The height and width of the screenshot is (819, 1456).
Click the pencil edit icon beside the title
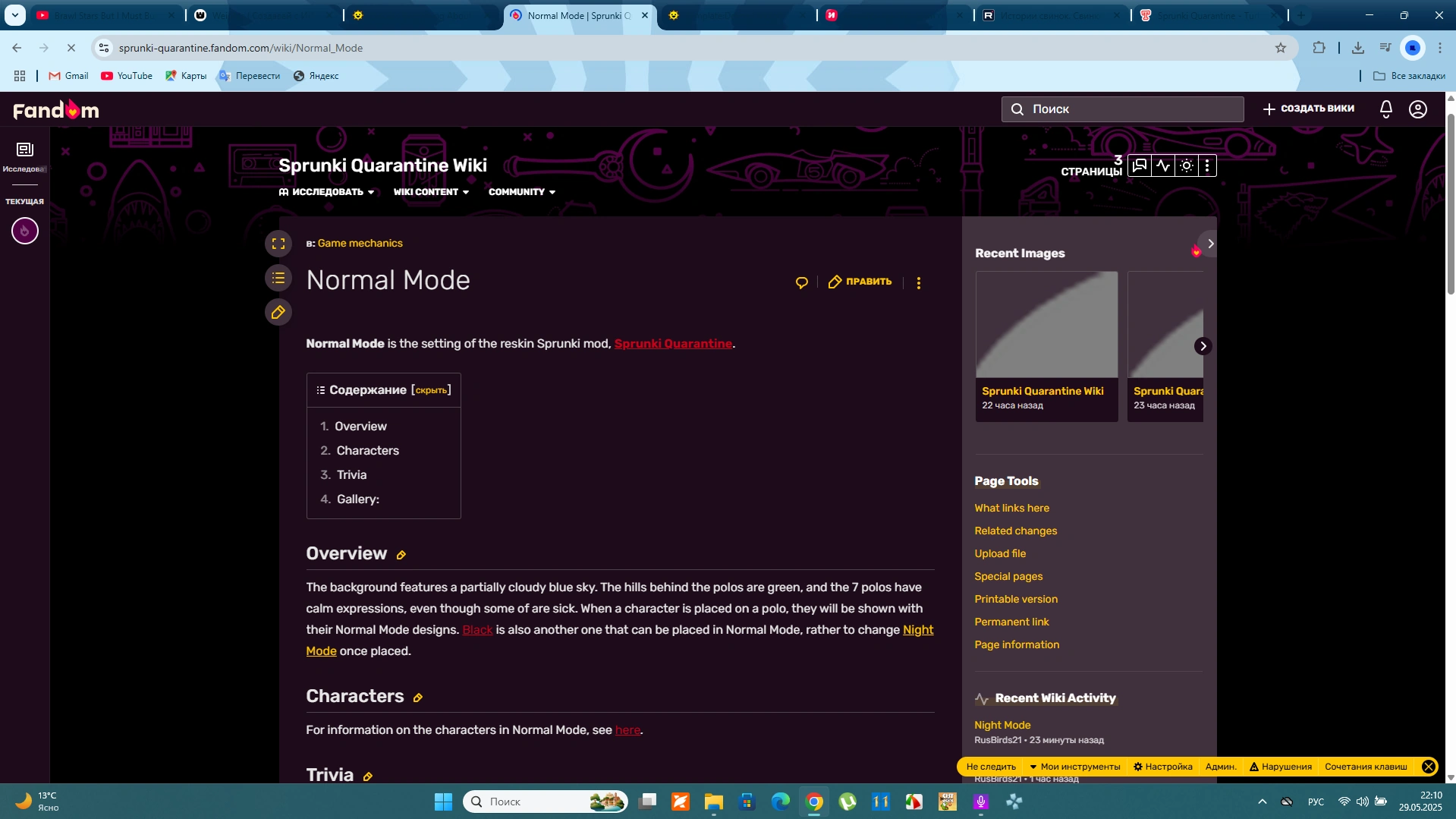[278, 312]
